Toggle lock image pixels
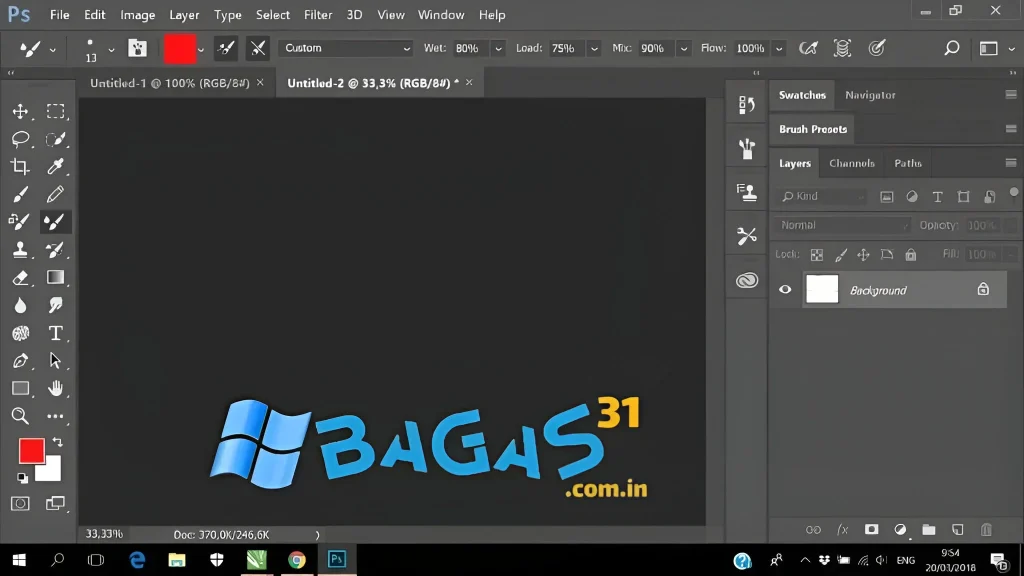 click(x=840, y=255)
